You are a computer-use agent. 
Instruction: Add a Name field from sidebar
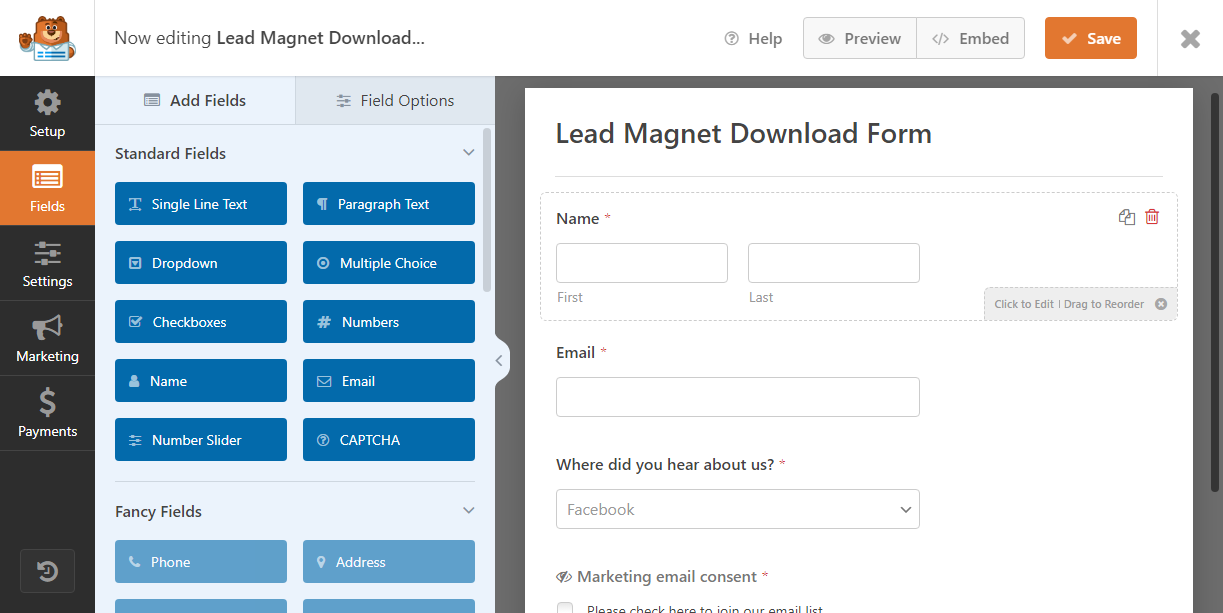(201, 381)
